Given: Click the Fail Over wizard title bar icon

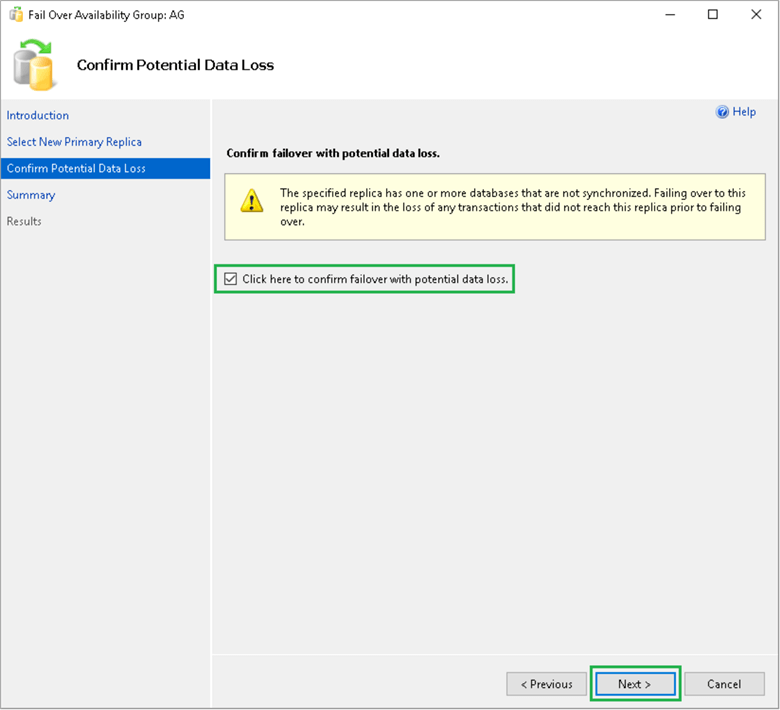Looking at the screenshot, I should pyautogui.click(x=15, y=15).
